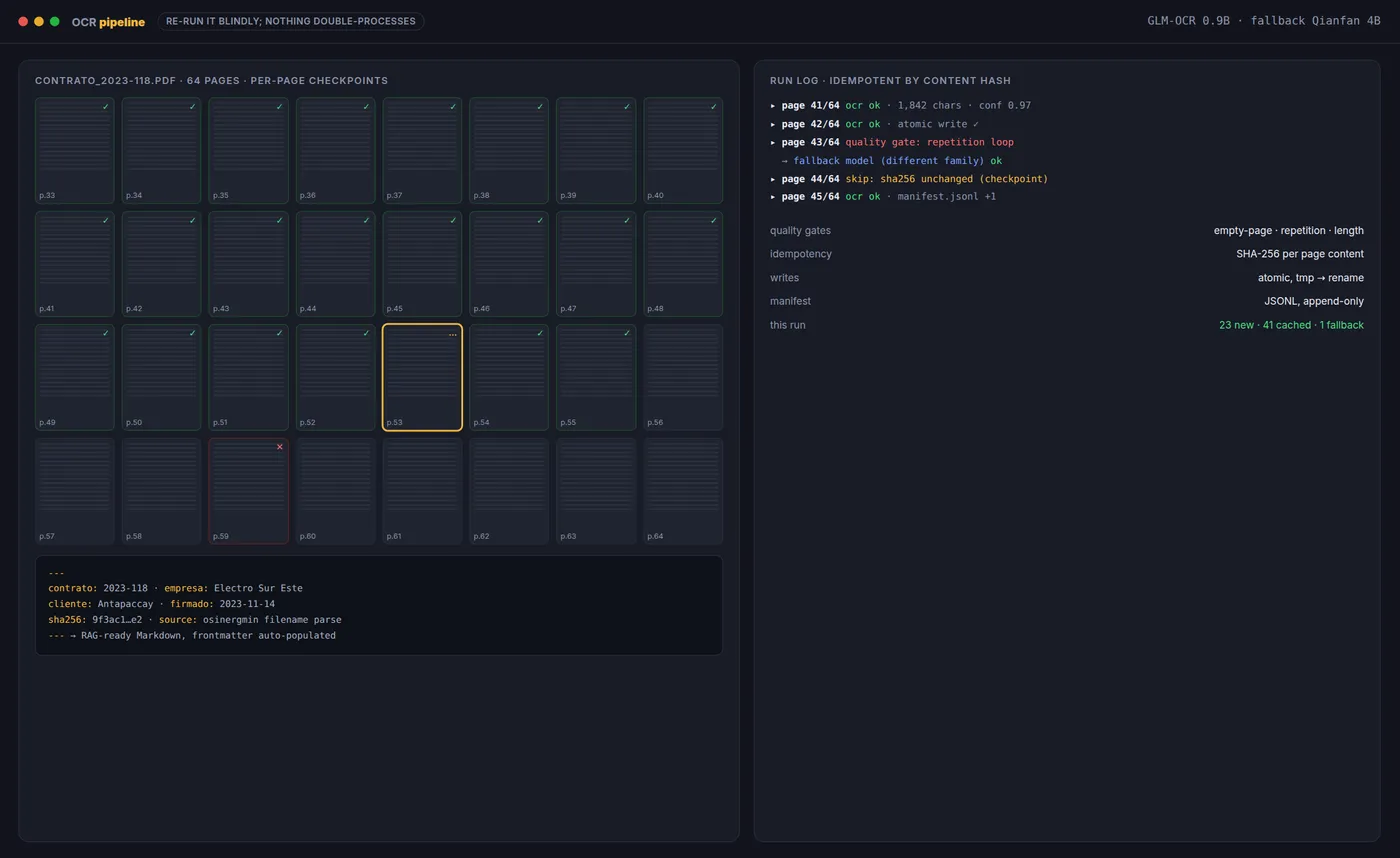Click the 'fallback model (different family)' log line
Image resolution: width=1400 pixels, height=858 pixels.
(892, 161)
